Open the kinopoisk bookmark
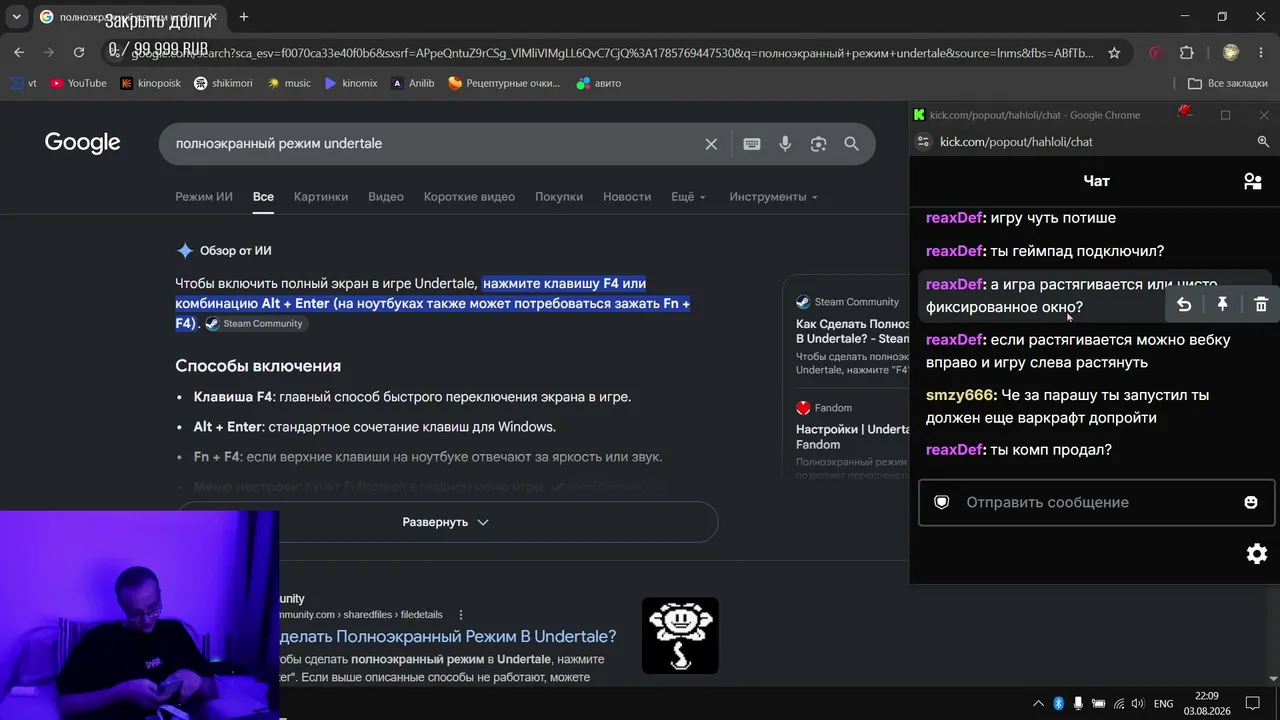The image size is (1280, 720). pos(150,83)
